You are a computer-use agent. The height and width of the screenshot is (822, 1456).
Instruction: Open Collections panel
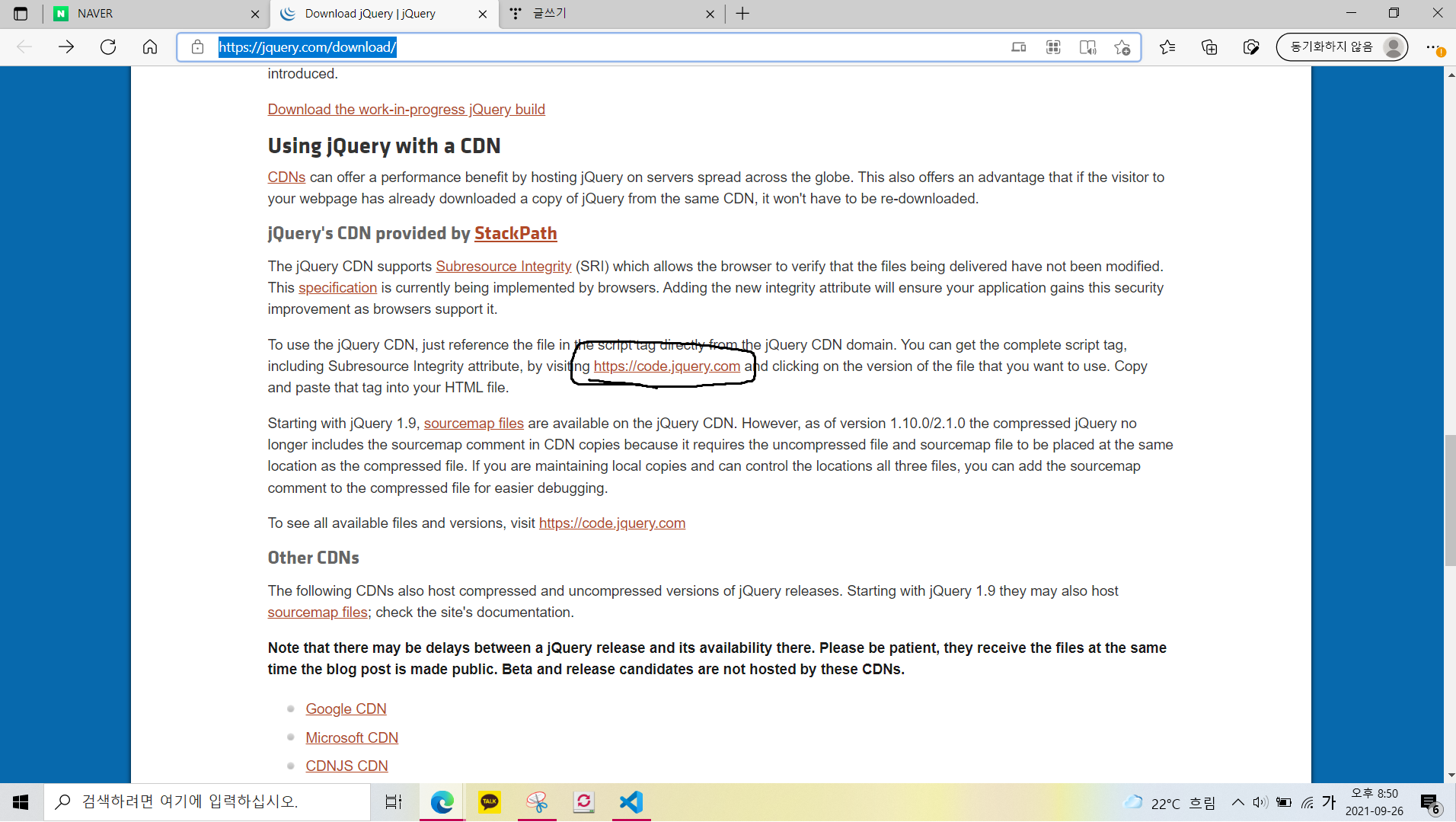point(1209,47)
